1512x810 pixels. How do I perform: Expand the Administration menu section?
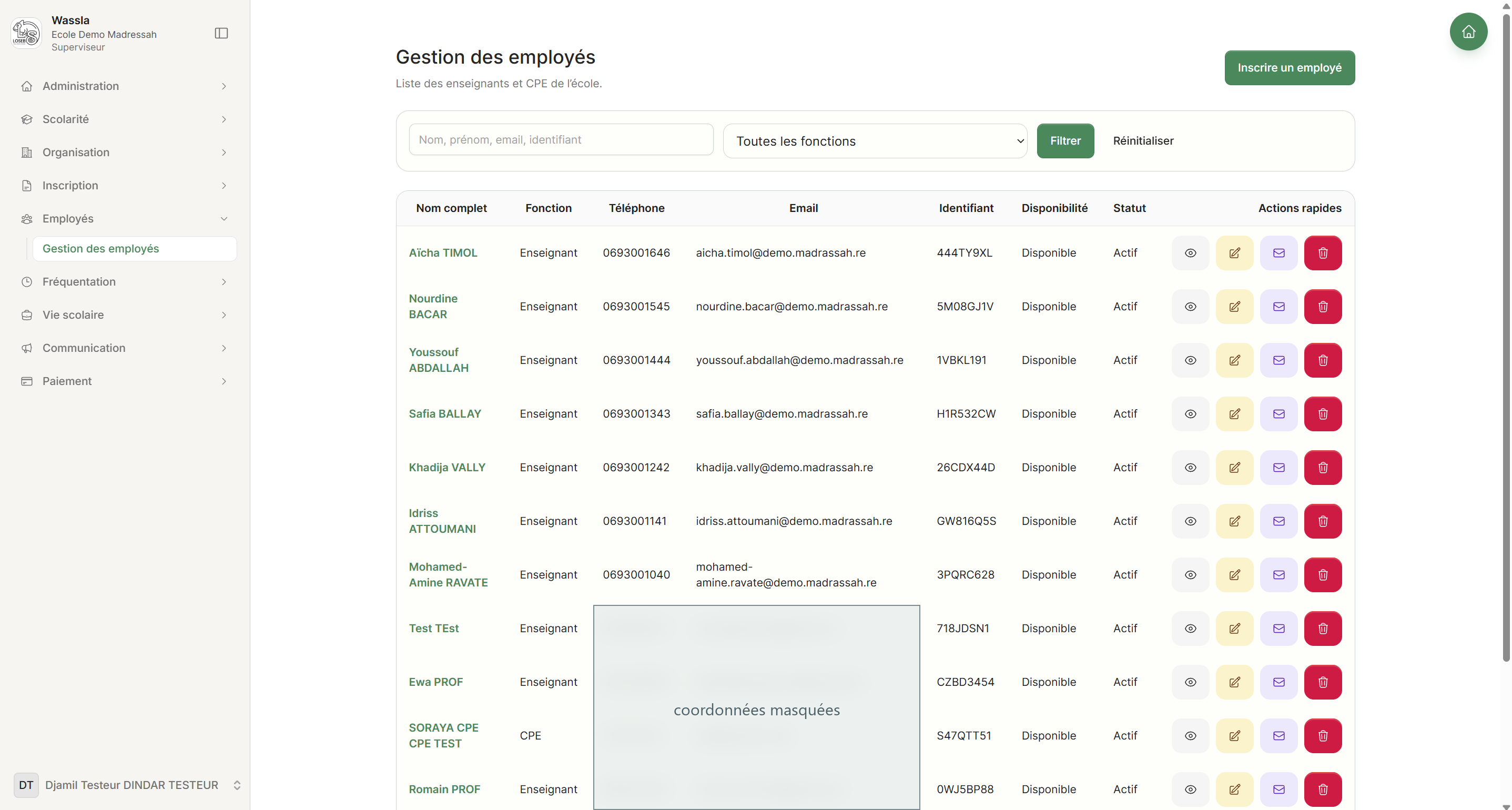pos(125,86)
